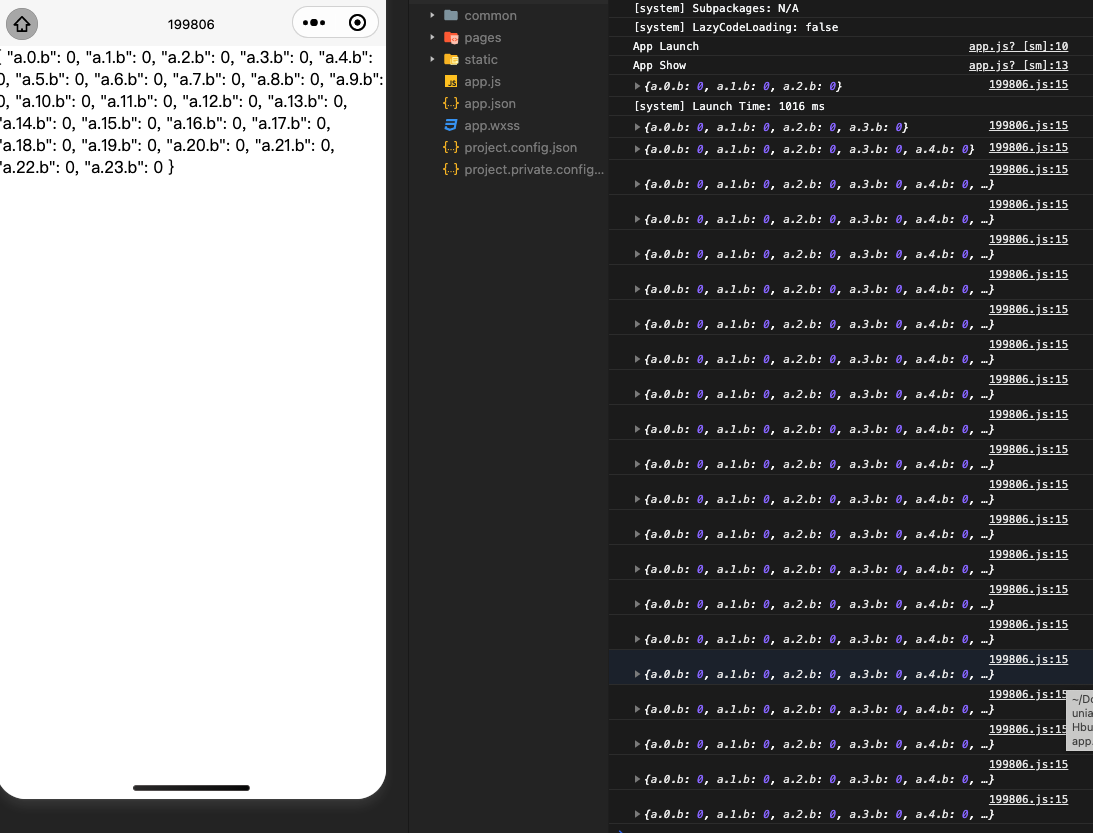Screen dimensions: 1093x833
Task: Click the app.js JavaScript file icon
Action: [451, 81]
